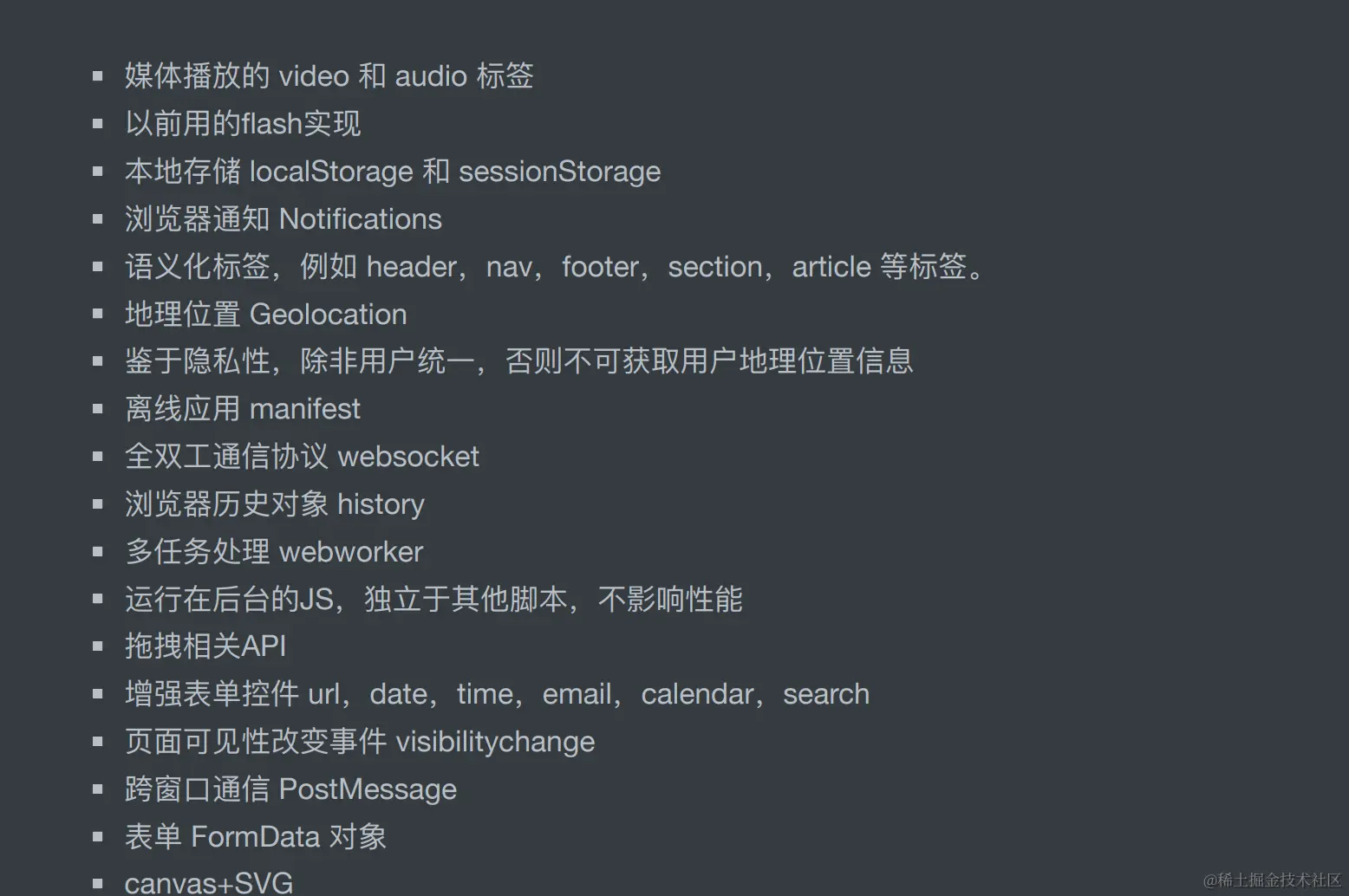The height and width of the screenshot is (896, 1349).
Task: Click the video and audio tags line
Action: 329,76
